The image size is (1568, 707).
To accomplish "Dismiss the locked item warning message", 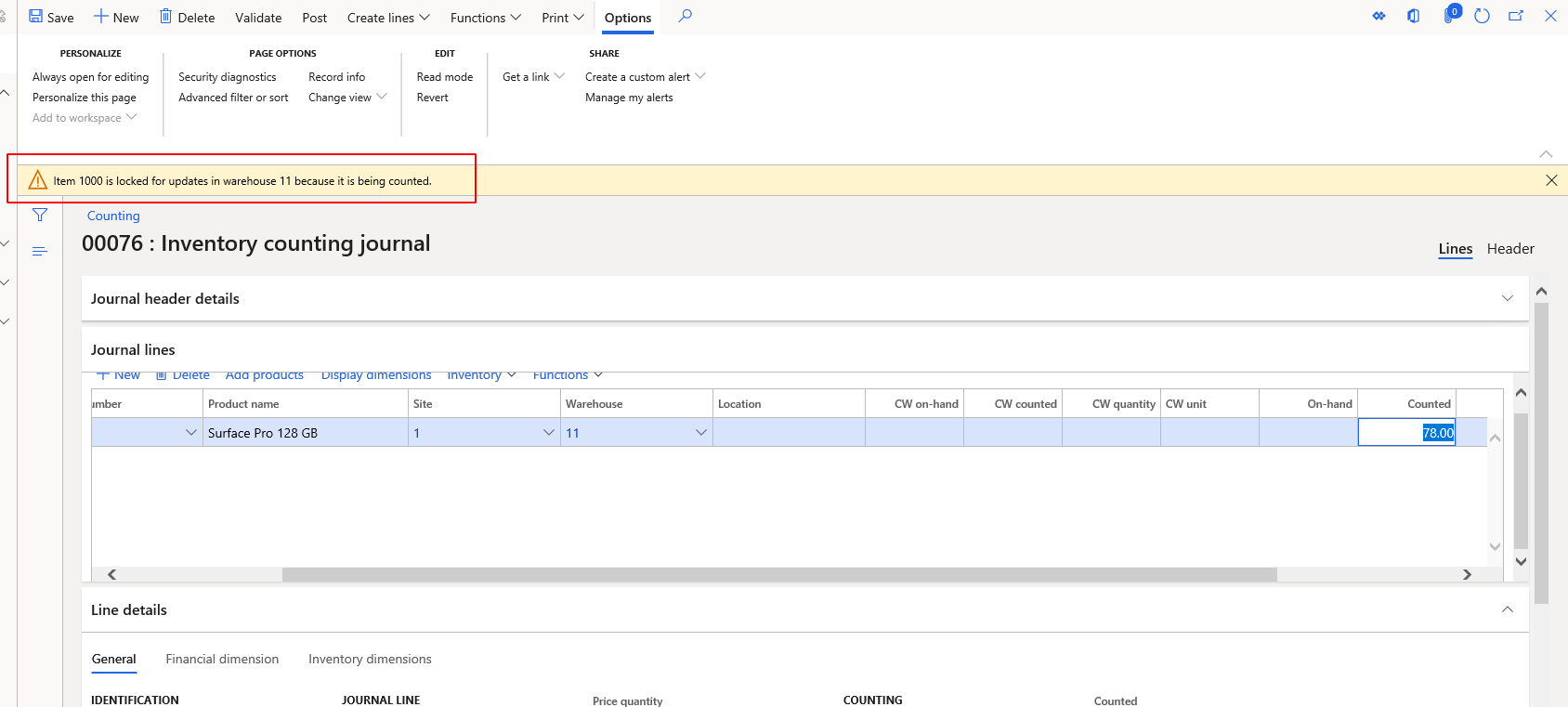I will coord(1551,180).
